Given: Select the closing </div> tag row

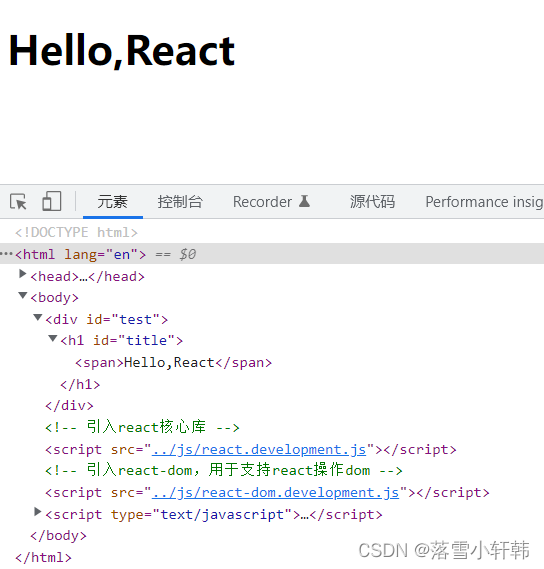Looking at the screenshot, I should (x=69, y=405).
